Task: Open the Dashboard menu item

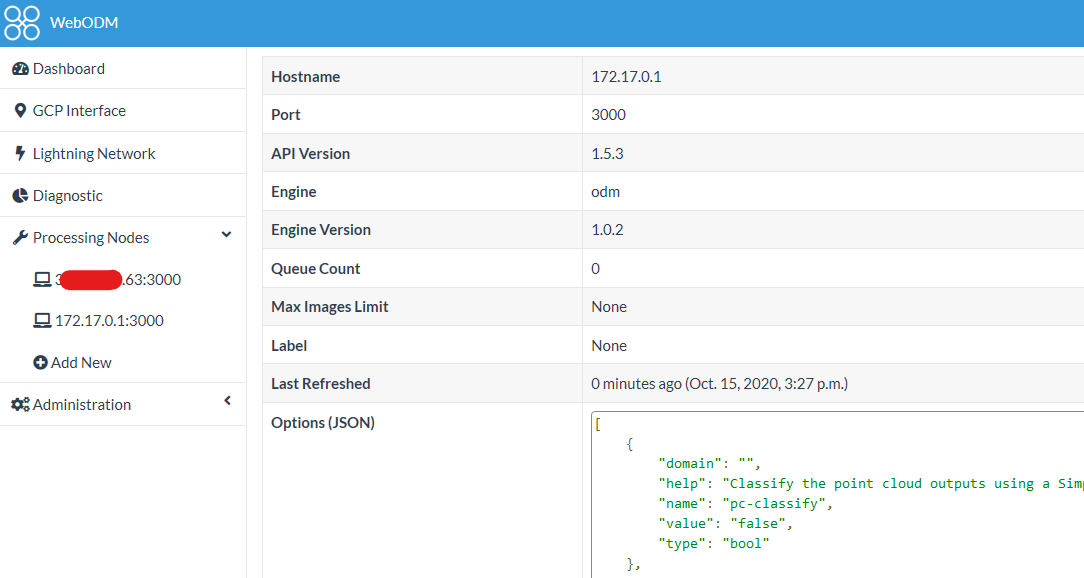Action: point(123,68)
